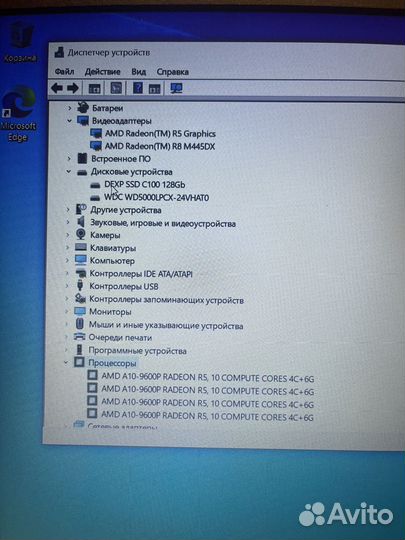The height and width of the screenshot is (540, 405).
Task: Click the mouse devices icon
Action: click(80, 324)
